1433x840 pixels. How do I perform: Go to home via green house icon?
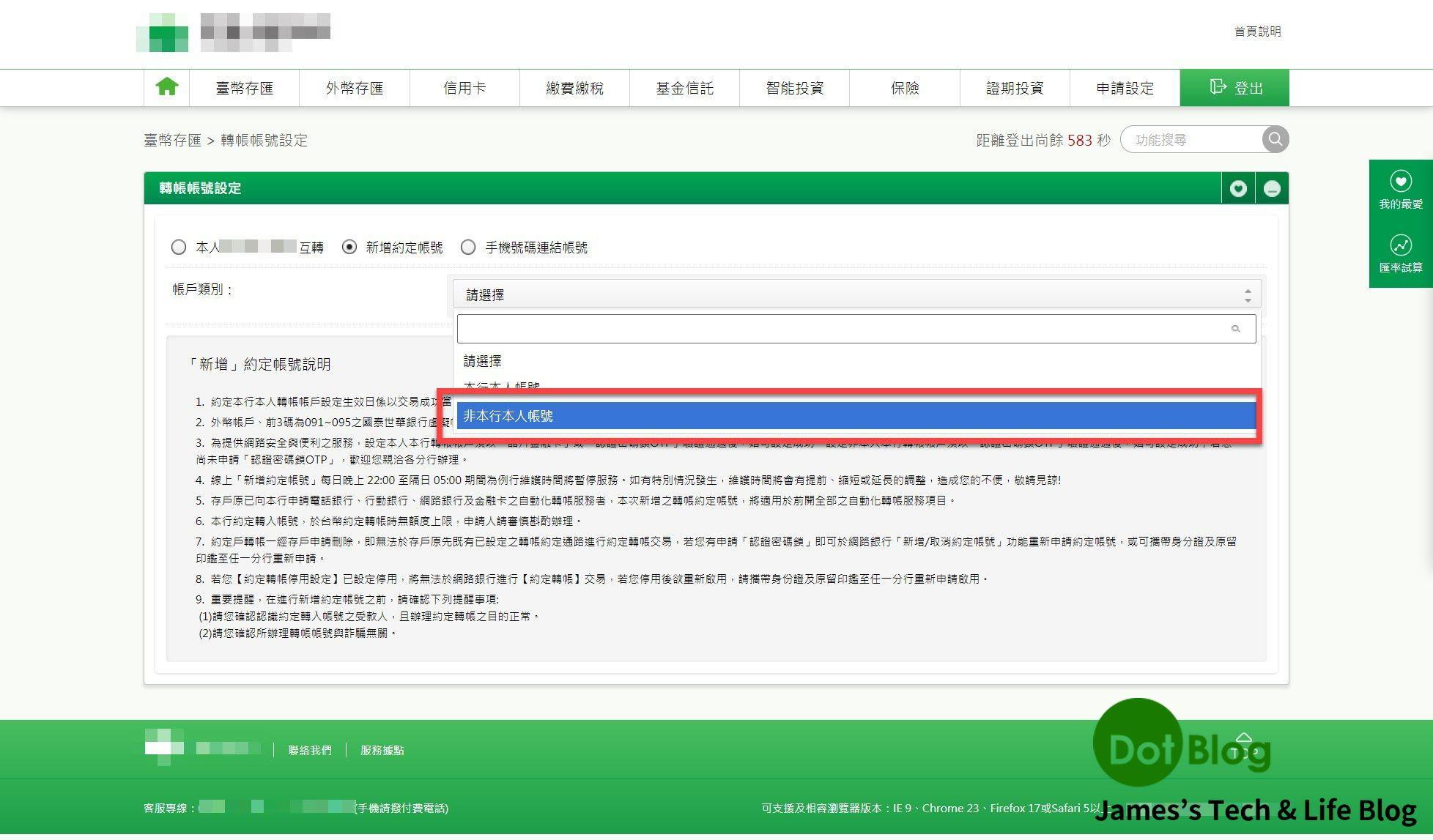(167, 87)
